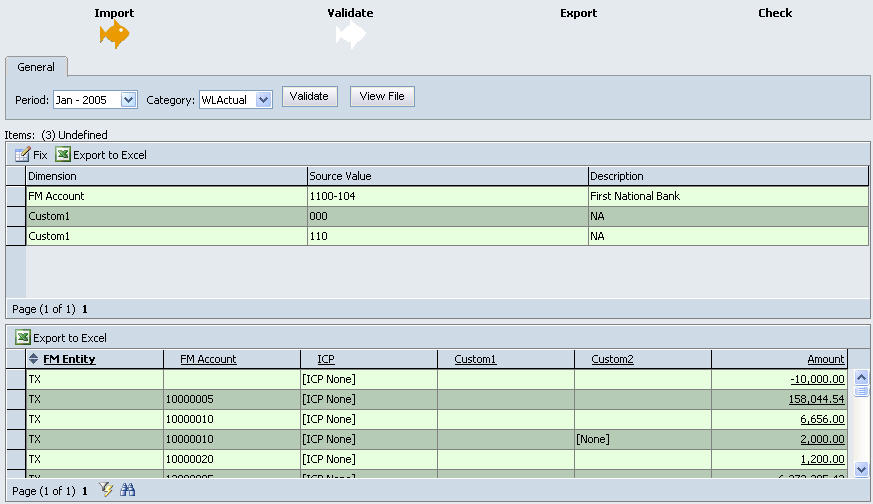
Task: Go to the Validate workflow step
Action: click(350, 13)
